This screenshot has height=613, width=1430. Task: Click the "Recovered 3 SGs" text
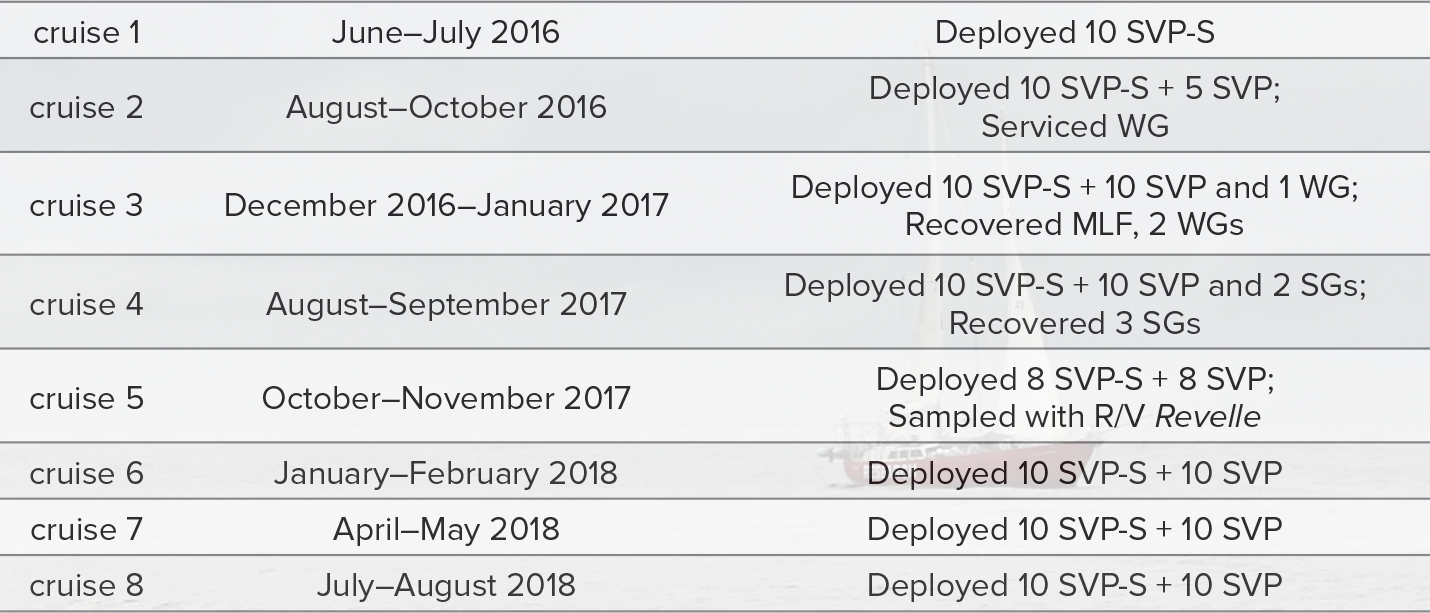point(1075,323)
